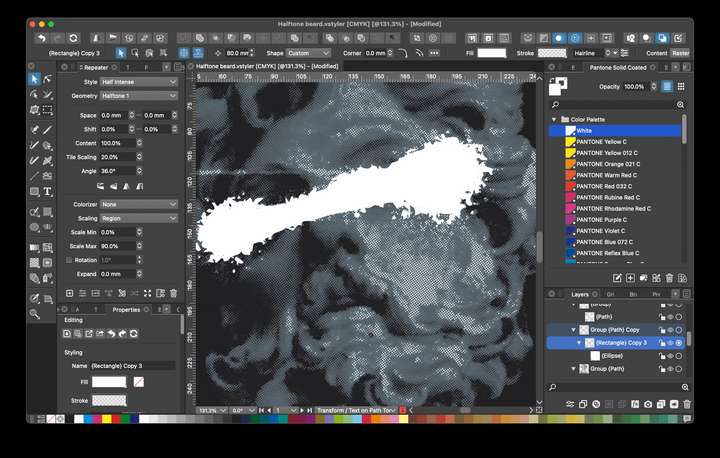Enable the Rotation checkbox

[68, 260]
